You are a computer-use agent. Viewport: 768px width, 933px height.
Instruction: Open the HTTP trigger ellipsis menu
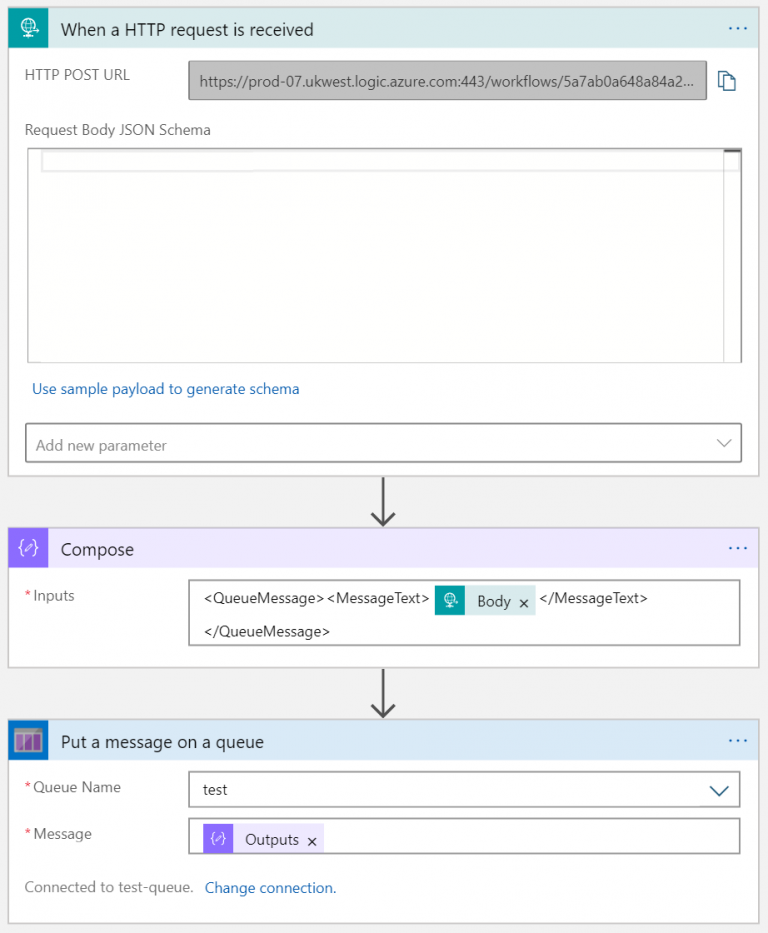coord(738,27)
